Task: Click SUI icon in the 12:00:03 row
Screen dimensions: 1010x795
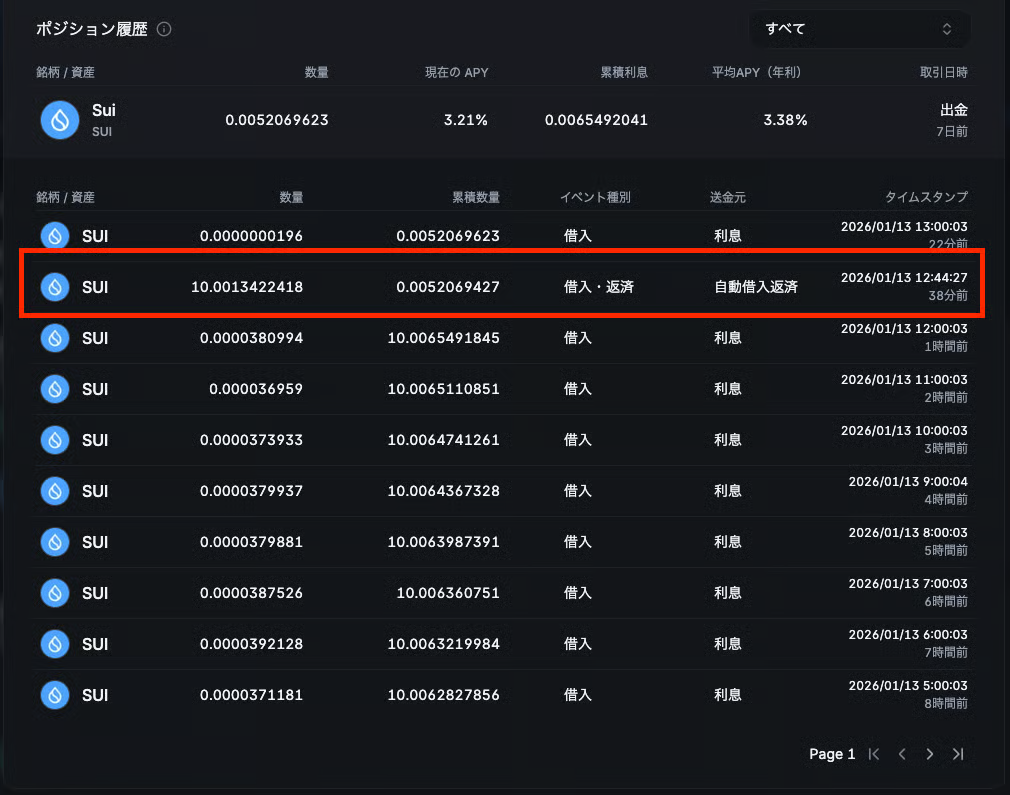Action: coord(55,338)
